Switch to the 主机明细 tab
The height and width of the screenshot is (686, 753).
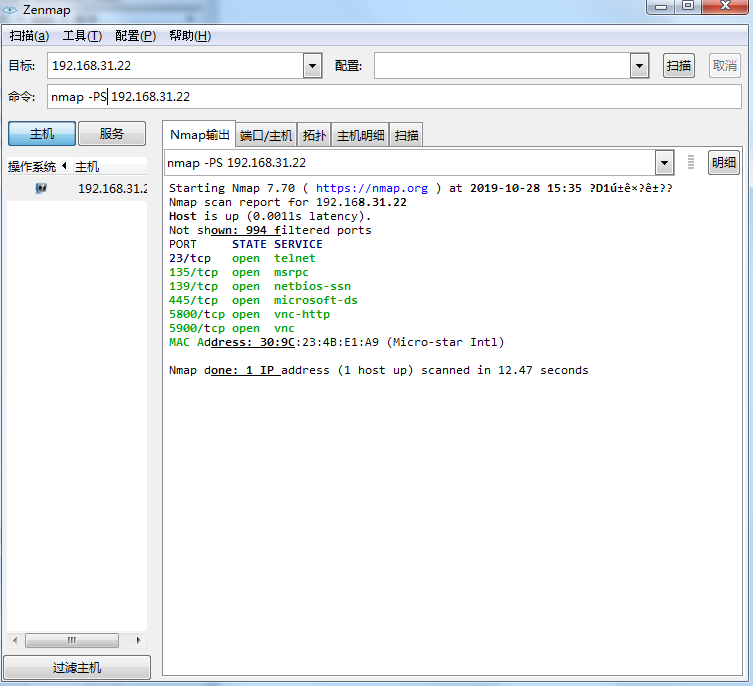[360, 135]
